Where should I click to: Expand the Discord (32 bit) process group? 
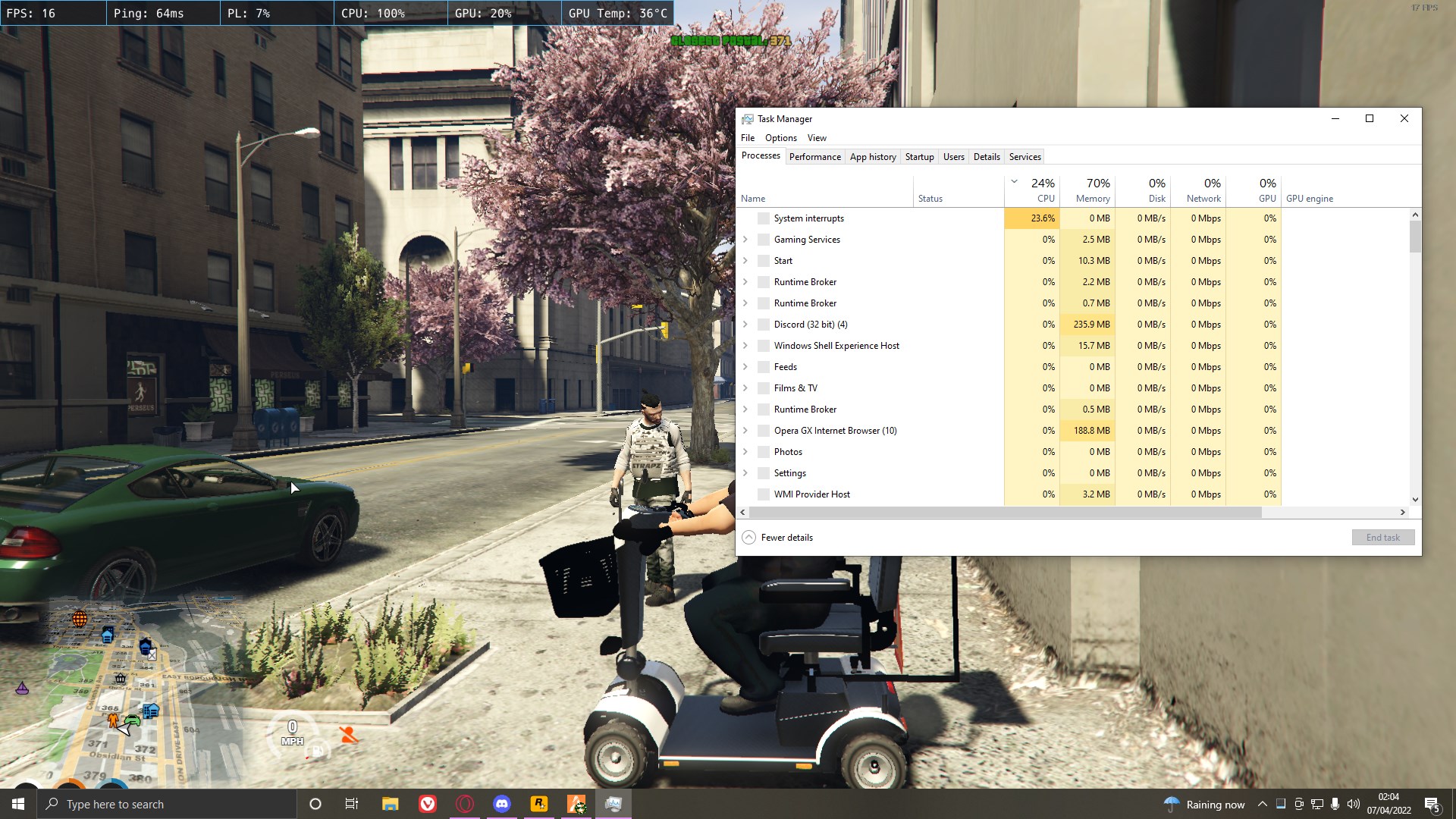(745, 324)
